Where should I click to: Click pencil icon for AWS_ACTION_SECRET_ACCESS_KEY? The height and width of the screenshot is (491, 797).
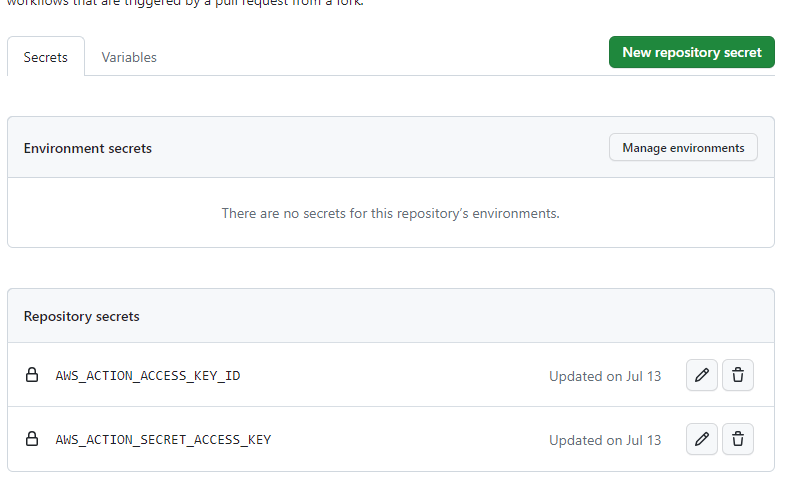pos(701,439)
